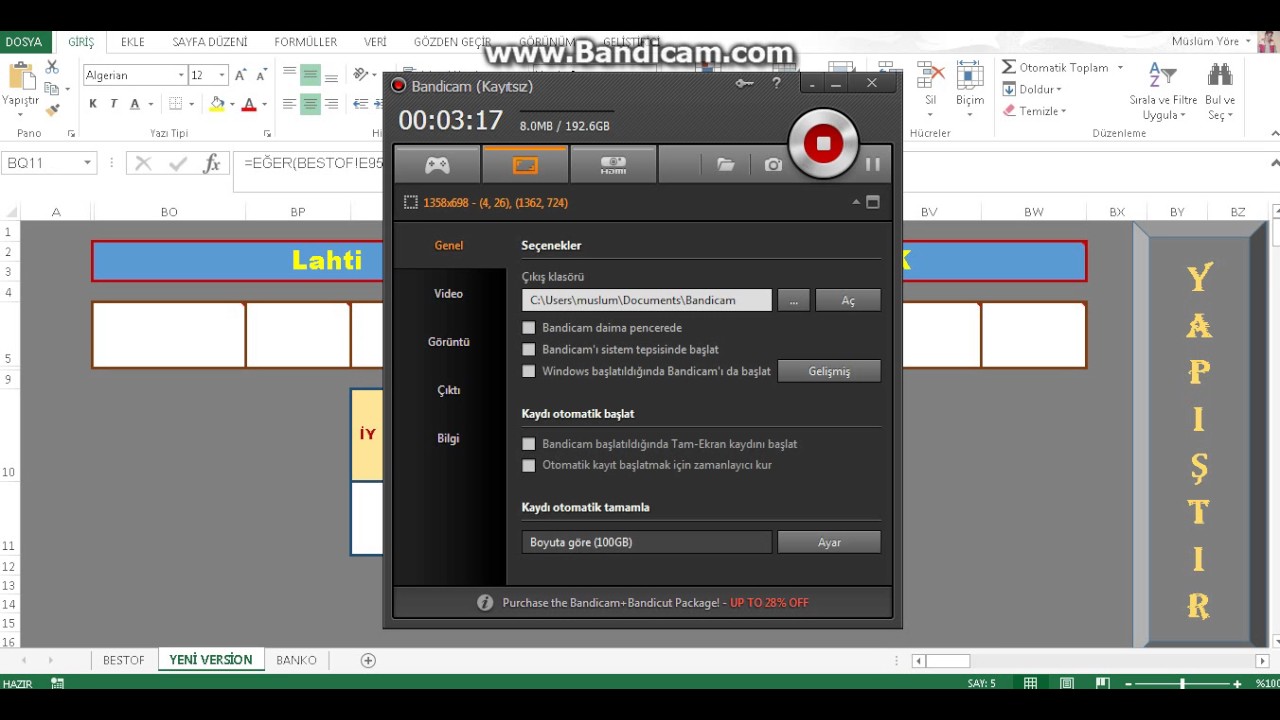Click Purchase Bandicam+Bandicut Package link
The image size is (1280, 720).
coord(655,603)
